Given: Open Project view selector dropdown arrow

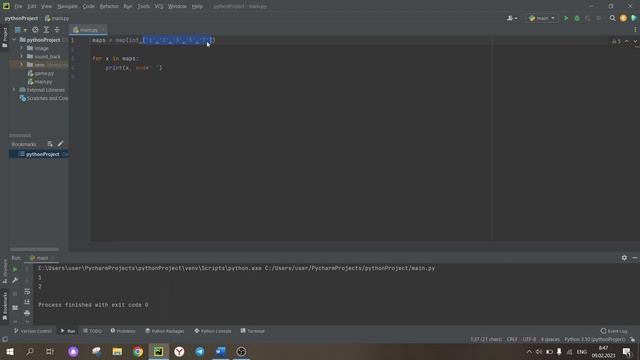Looking at the screenshot, I should click(25, 30).
